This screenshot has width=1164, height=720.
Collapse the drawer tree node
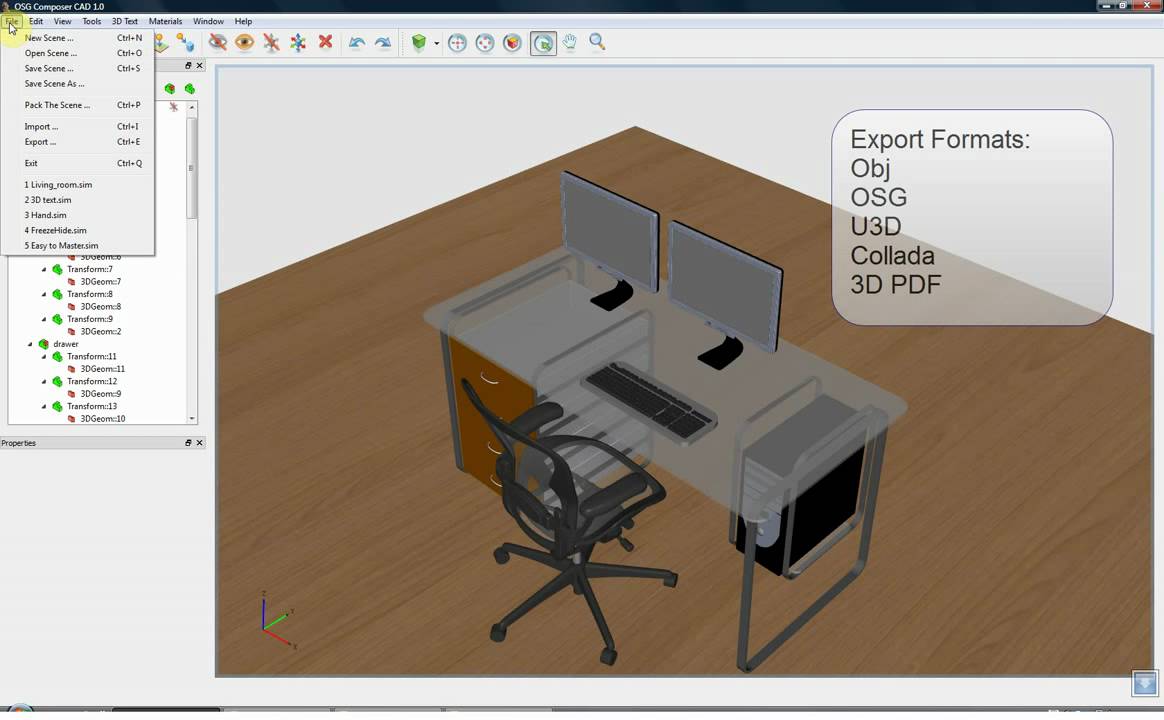point(30,344)
